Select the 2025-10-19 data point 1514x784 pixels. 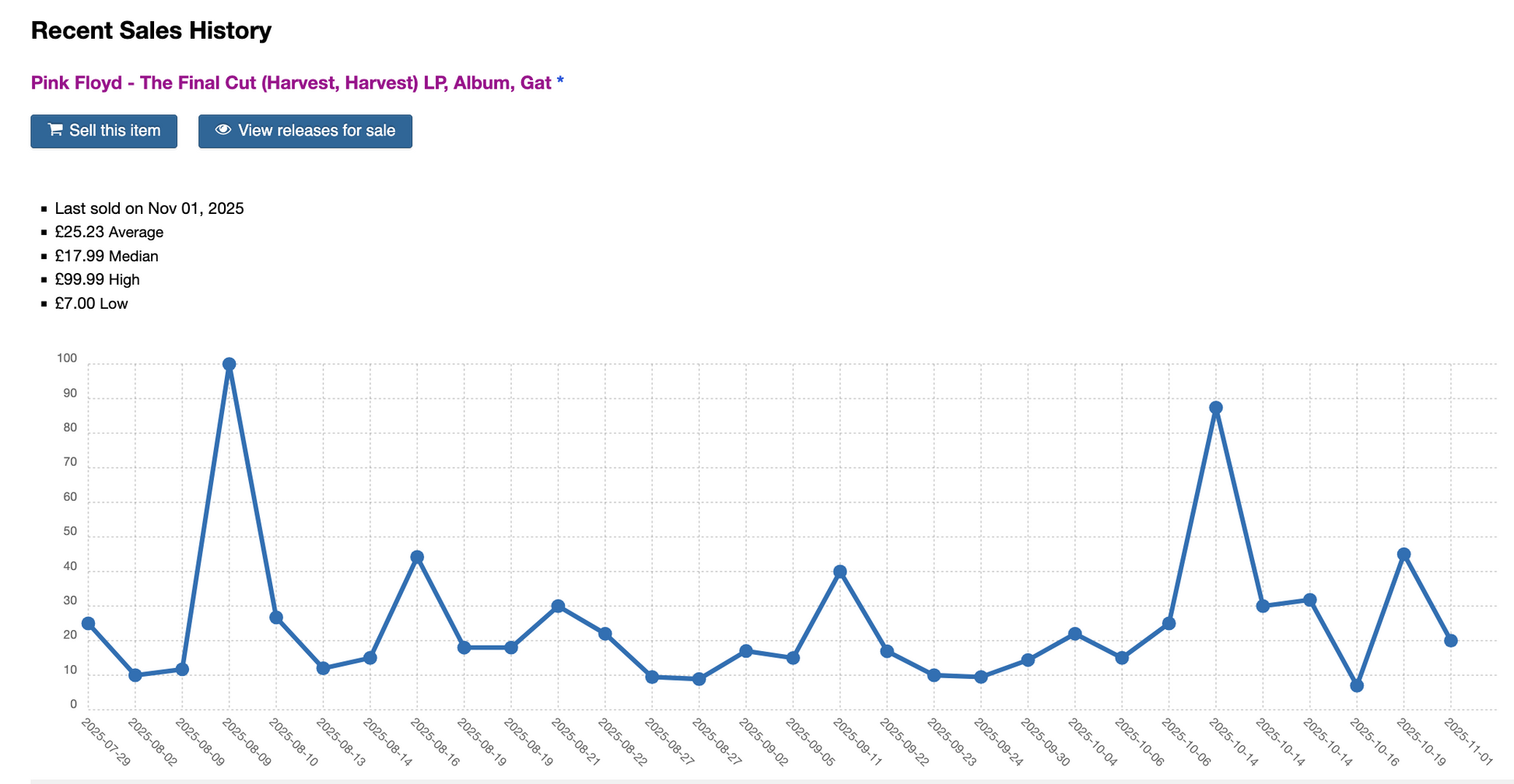click(x=1404, y=555)
